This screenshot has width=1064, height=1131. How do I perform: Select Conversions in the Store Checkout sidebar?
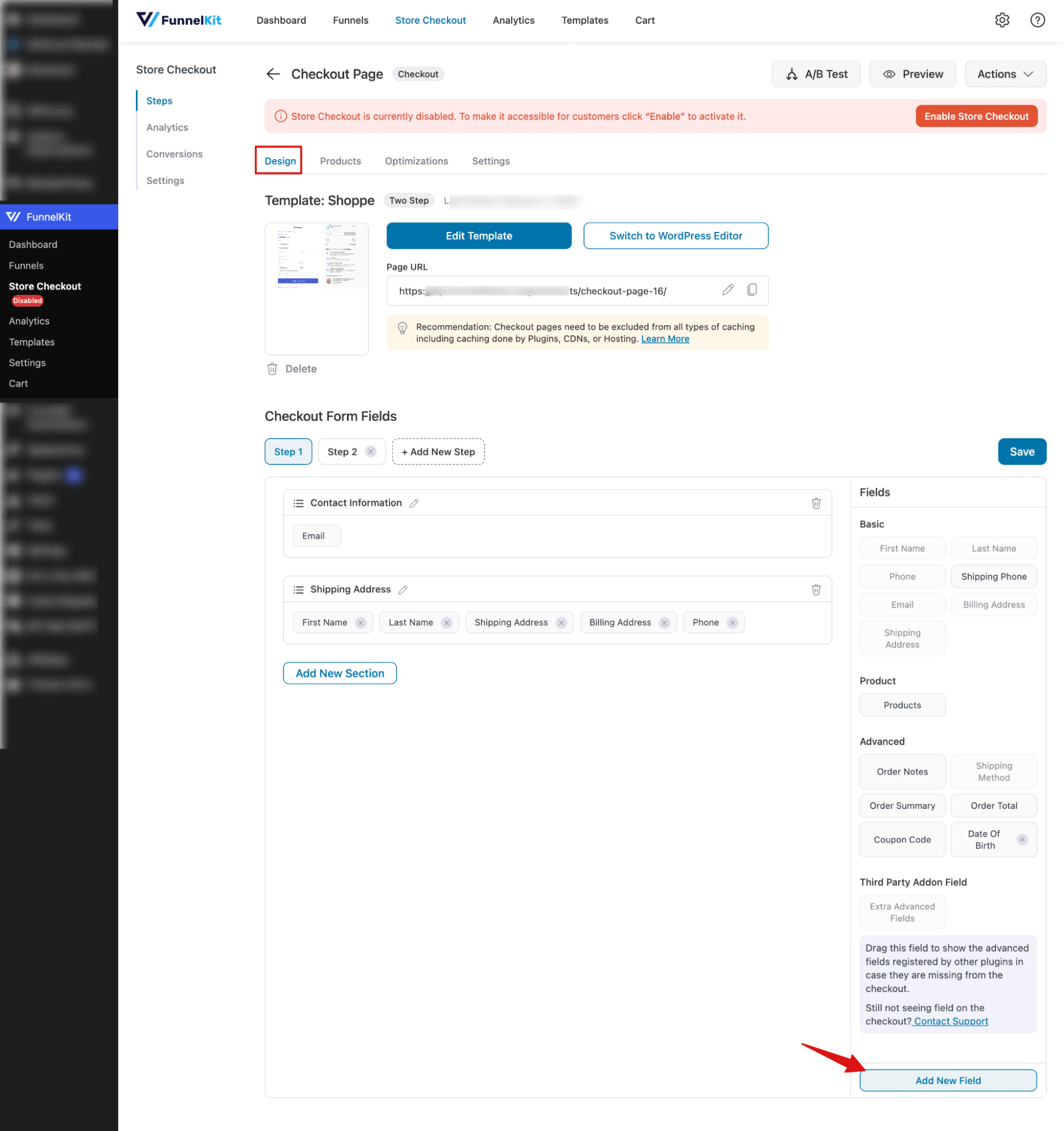pos(174,153)
